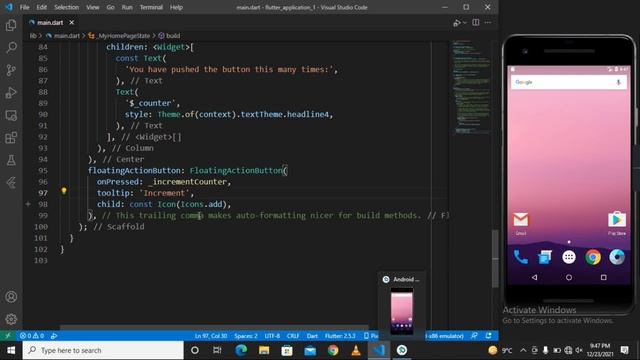Click the feedback icon in status bar
640x360 pixels.
[474, 336]
